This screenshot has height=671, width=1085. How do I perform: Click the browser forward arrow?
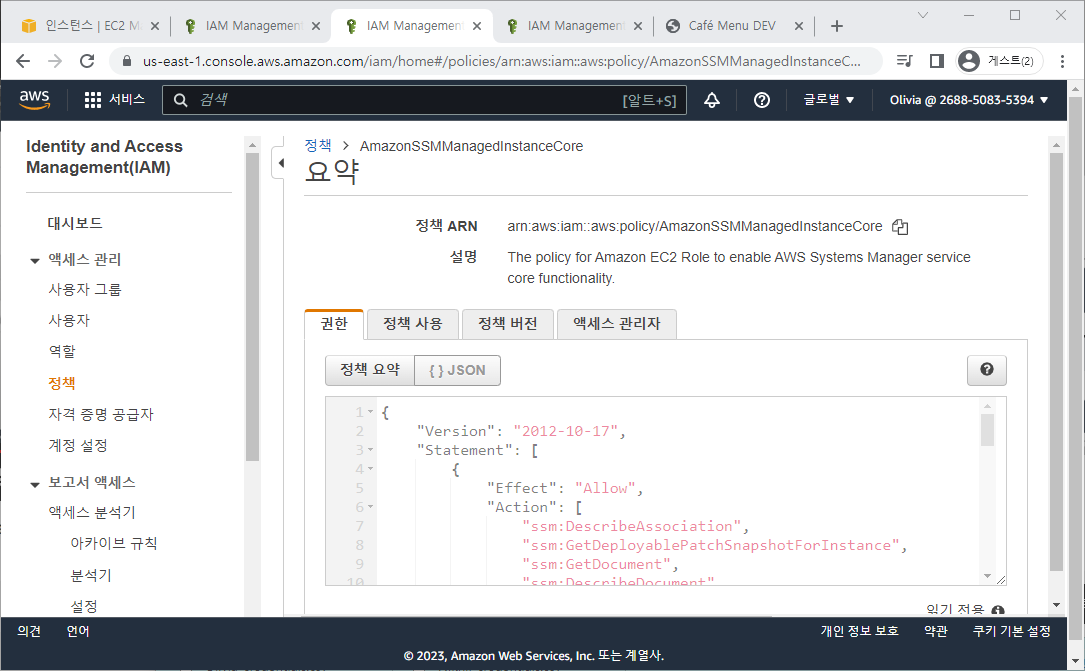[55, 61]
